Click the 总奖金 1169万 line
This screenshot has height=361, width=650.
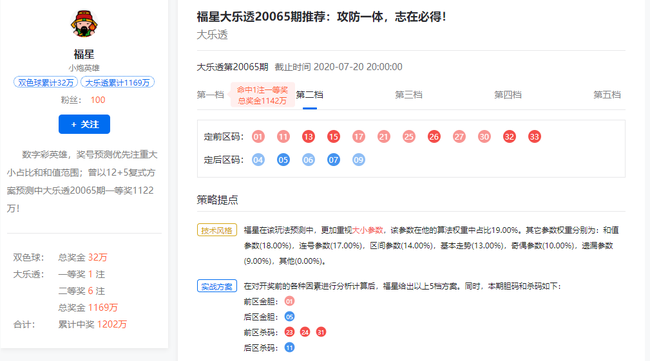point(88,308)
